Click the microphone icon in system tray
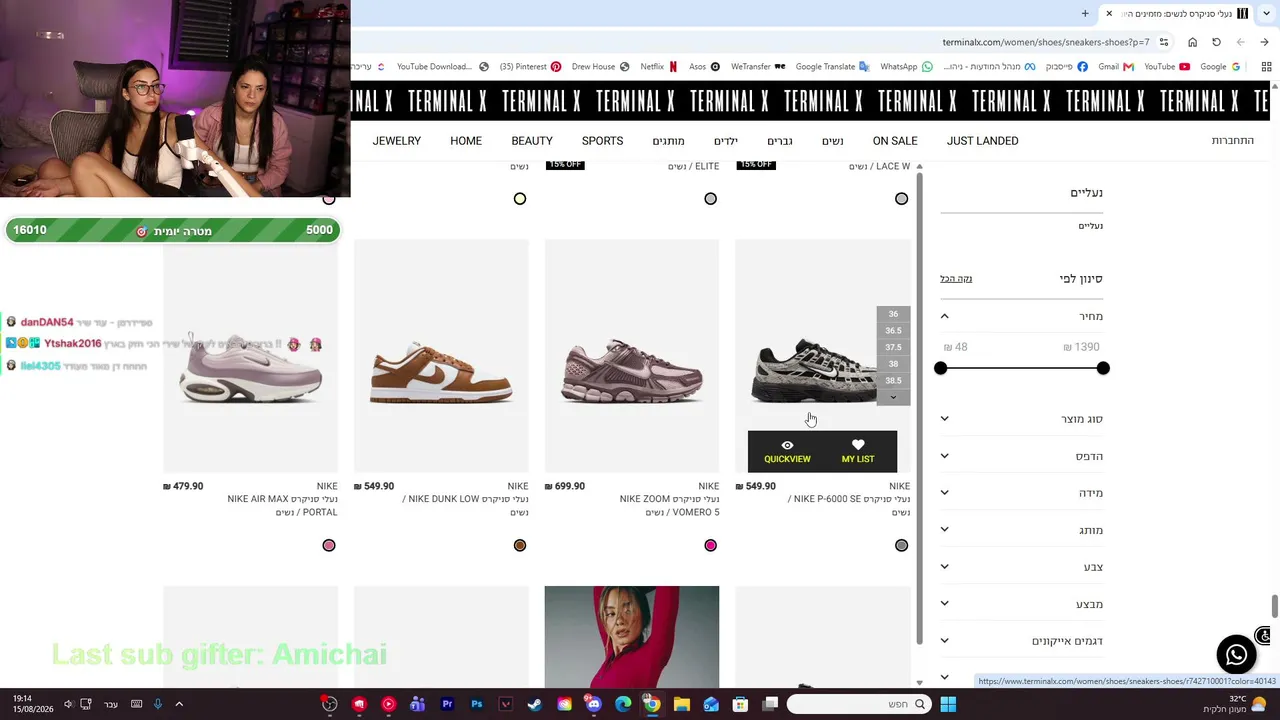Screen dimensions: 1280x720 pos(157,704)
